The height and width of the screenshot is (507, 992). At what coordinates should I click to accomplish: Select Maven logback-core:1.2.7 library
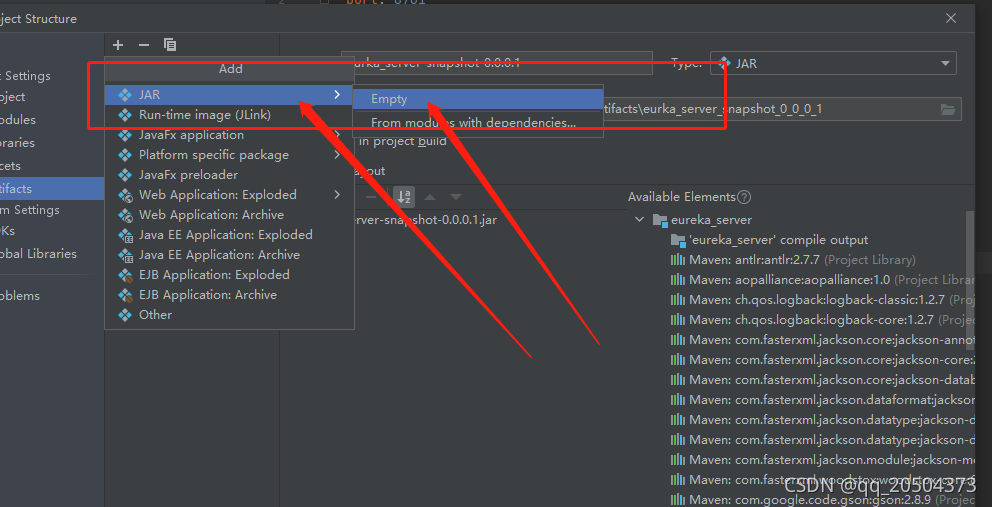831,320
